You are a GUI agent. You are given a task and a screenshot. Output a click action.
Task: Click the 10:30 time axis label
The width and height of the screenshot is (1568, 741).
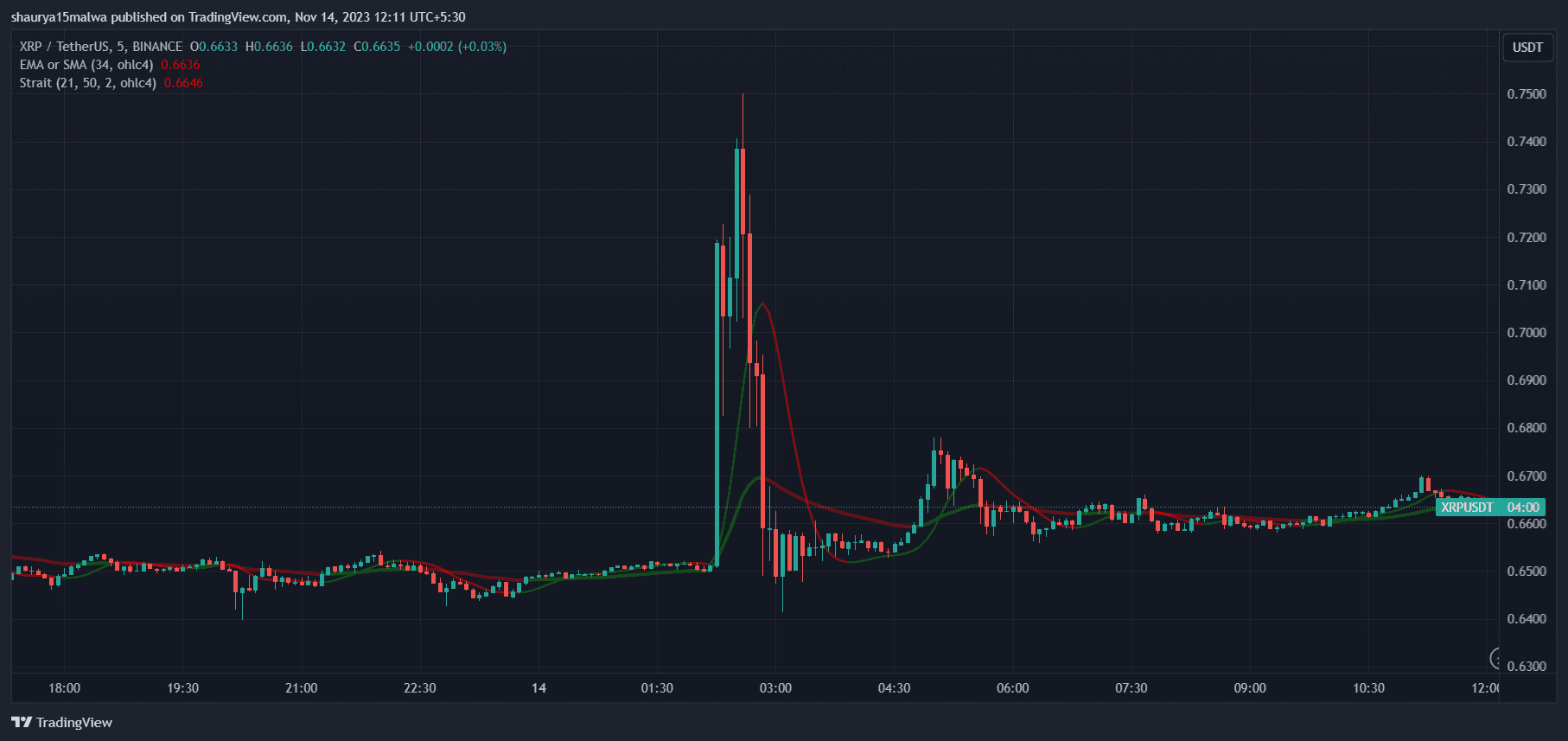point(1368,688)
